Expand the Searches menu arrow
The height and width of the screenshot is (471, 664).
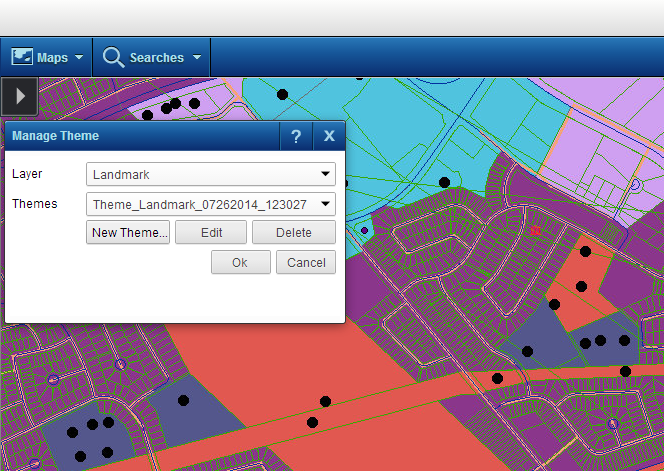pyautogui.click(x=197, y=58)
